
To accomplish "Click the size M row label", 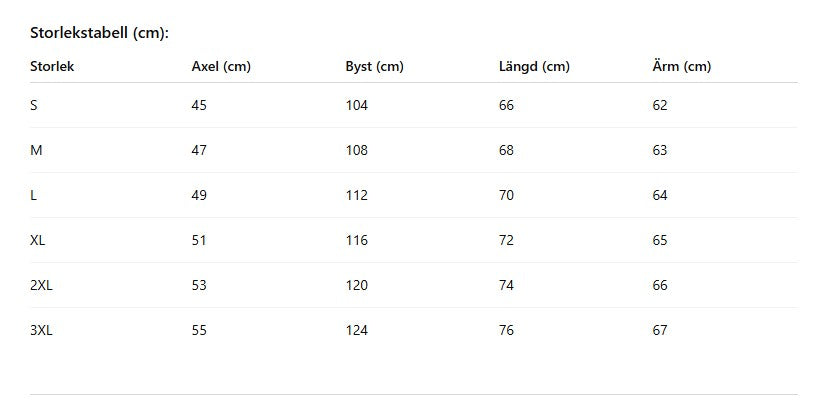I will pyautogui.click(x=36, y=150).
